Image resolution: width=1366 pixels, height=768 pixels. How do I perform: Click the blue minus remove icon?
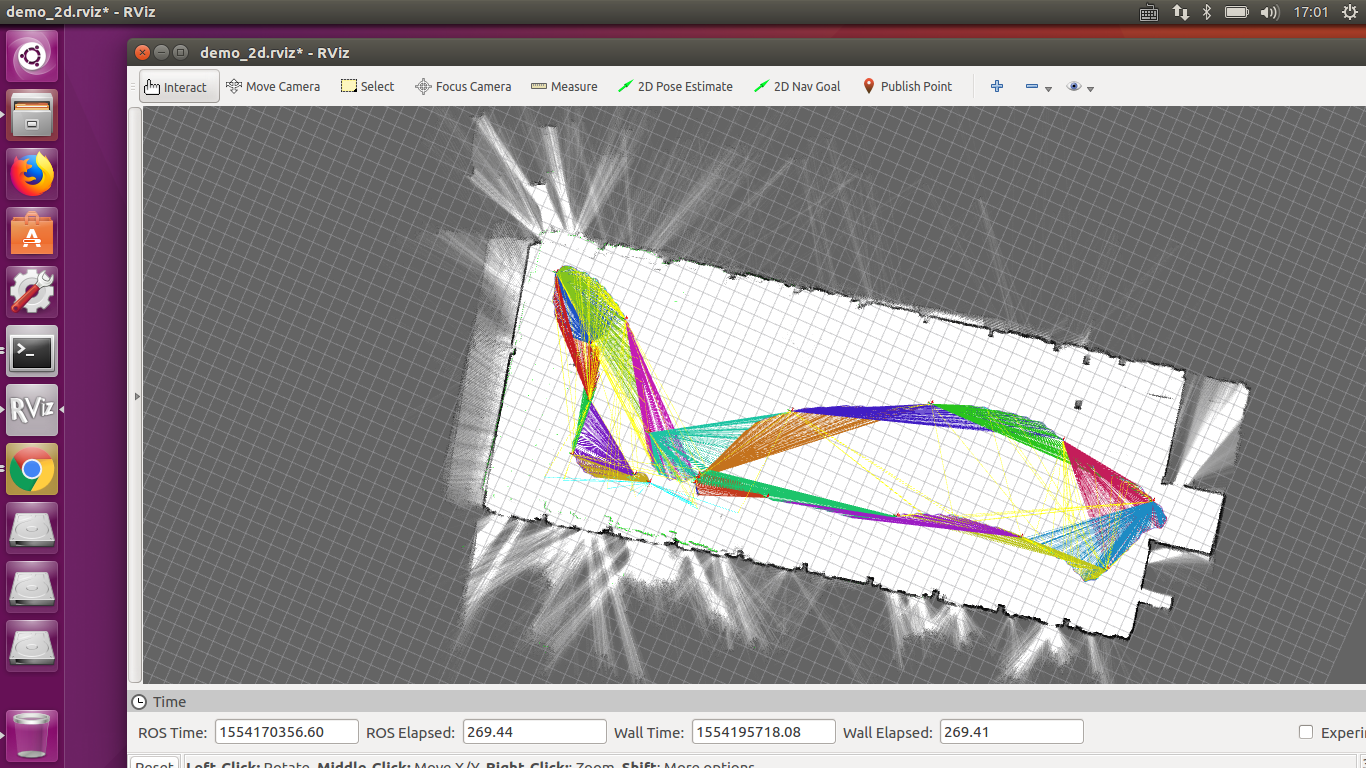coord(1031,87)
